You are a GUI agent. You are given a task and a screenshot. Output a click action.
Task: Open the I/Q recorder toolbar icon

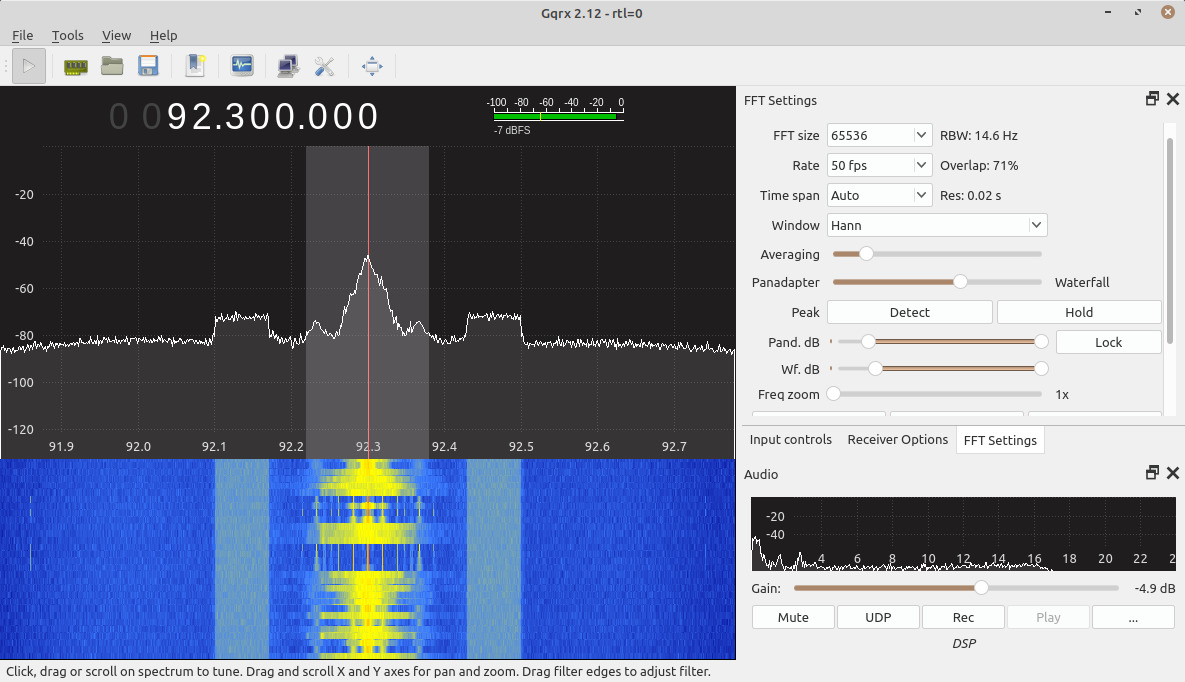click(242, 66)
